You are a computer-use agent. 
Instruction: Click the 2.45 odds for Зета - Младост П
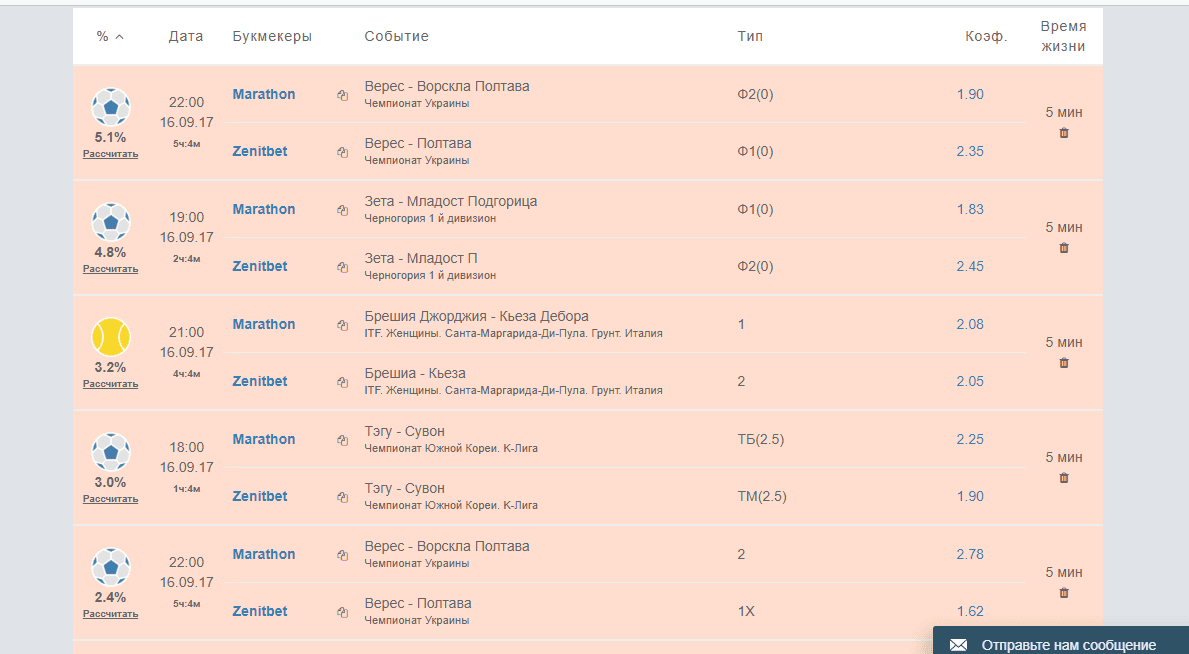(x=970, y=266)
